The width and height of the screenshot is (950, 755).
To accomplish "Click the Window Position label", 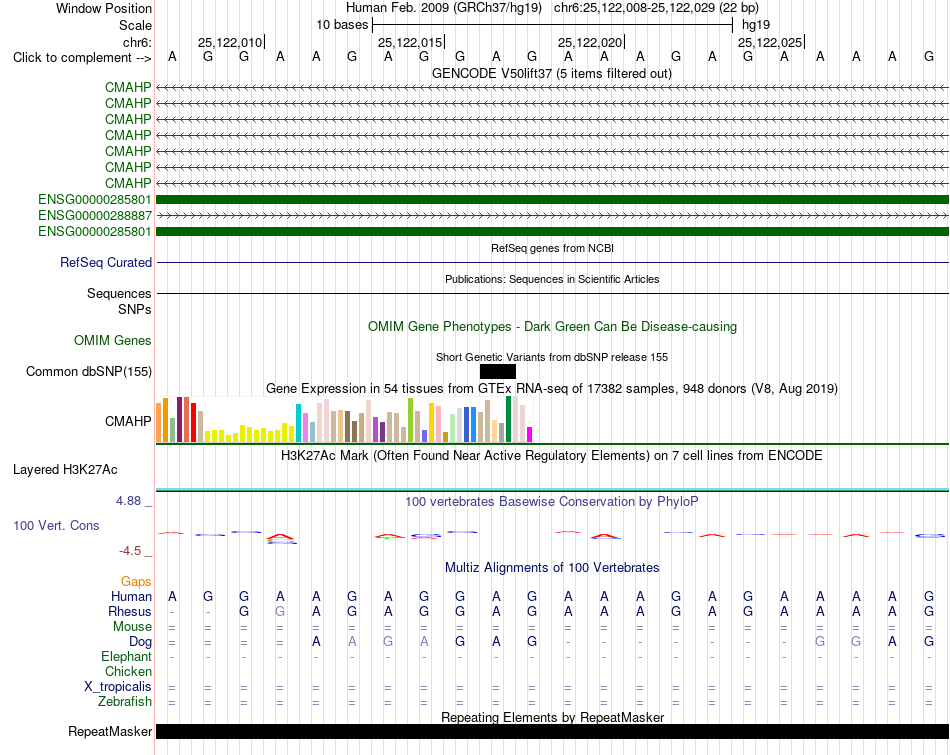I will 104,8.
